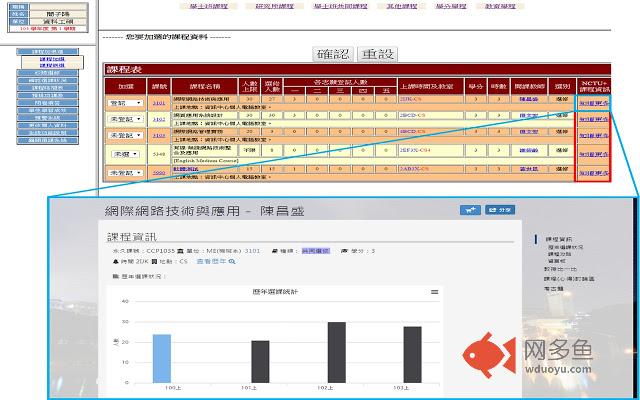Click class time link 2ABJX-CS
The image size is (640, 400).
point(414,169)
